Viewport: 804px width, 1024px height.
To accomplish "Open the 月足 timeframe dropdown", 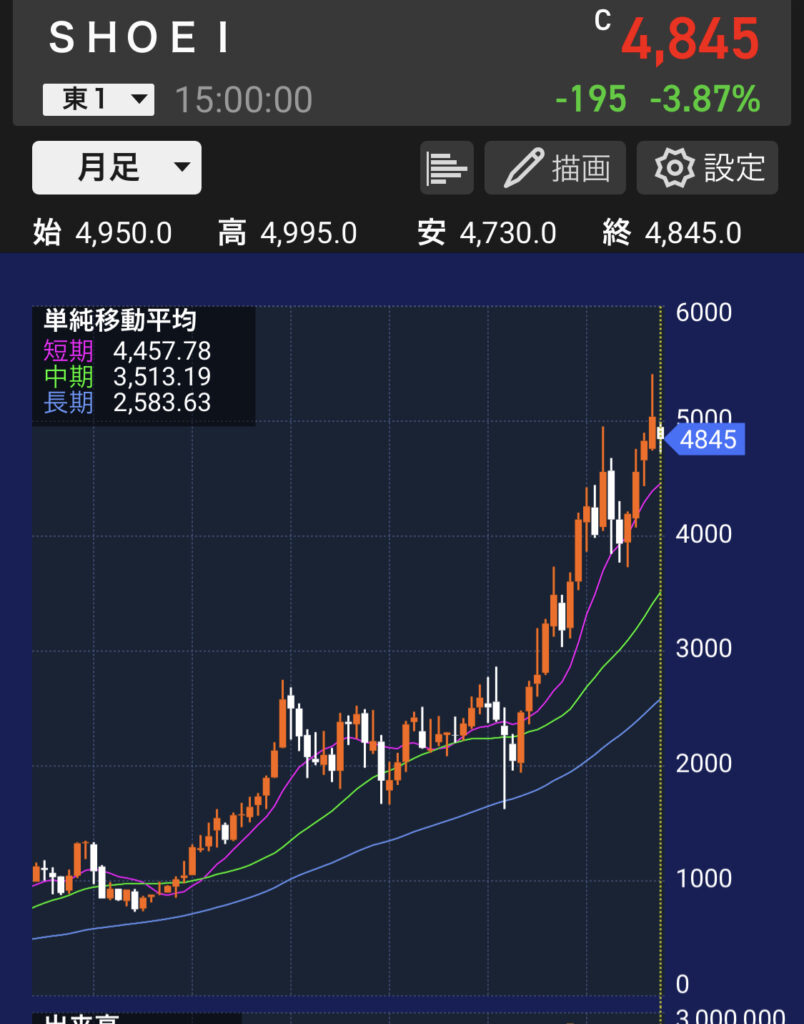I will coord(117,167).
